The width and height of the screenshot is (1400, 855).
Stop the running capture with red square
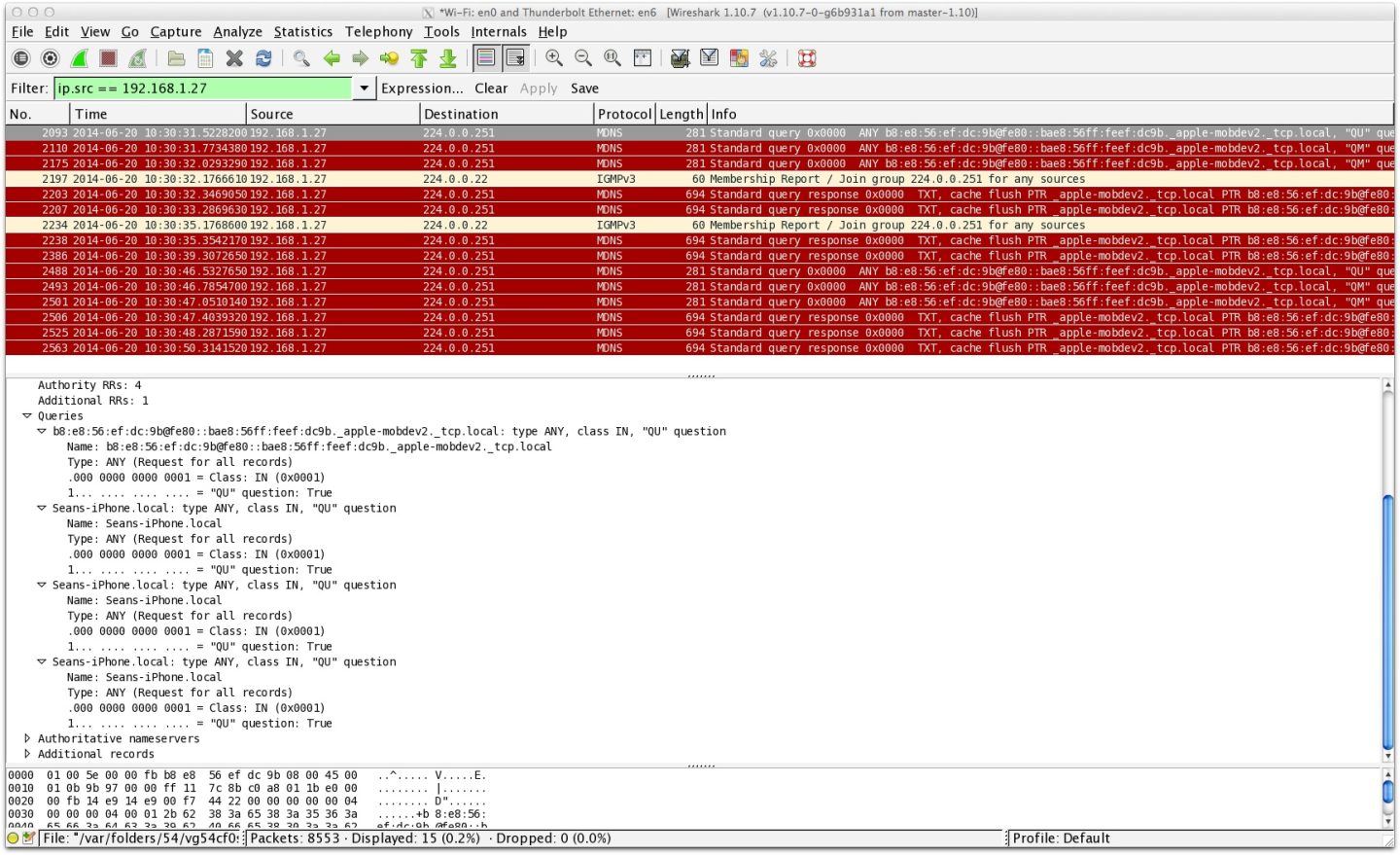pos(108,58)
